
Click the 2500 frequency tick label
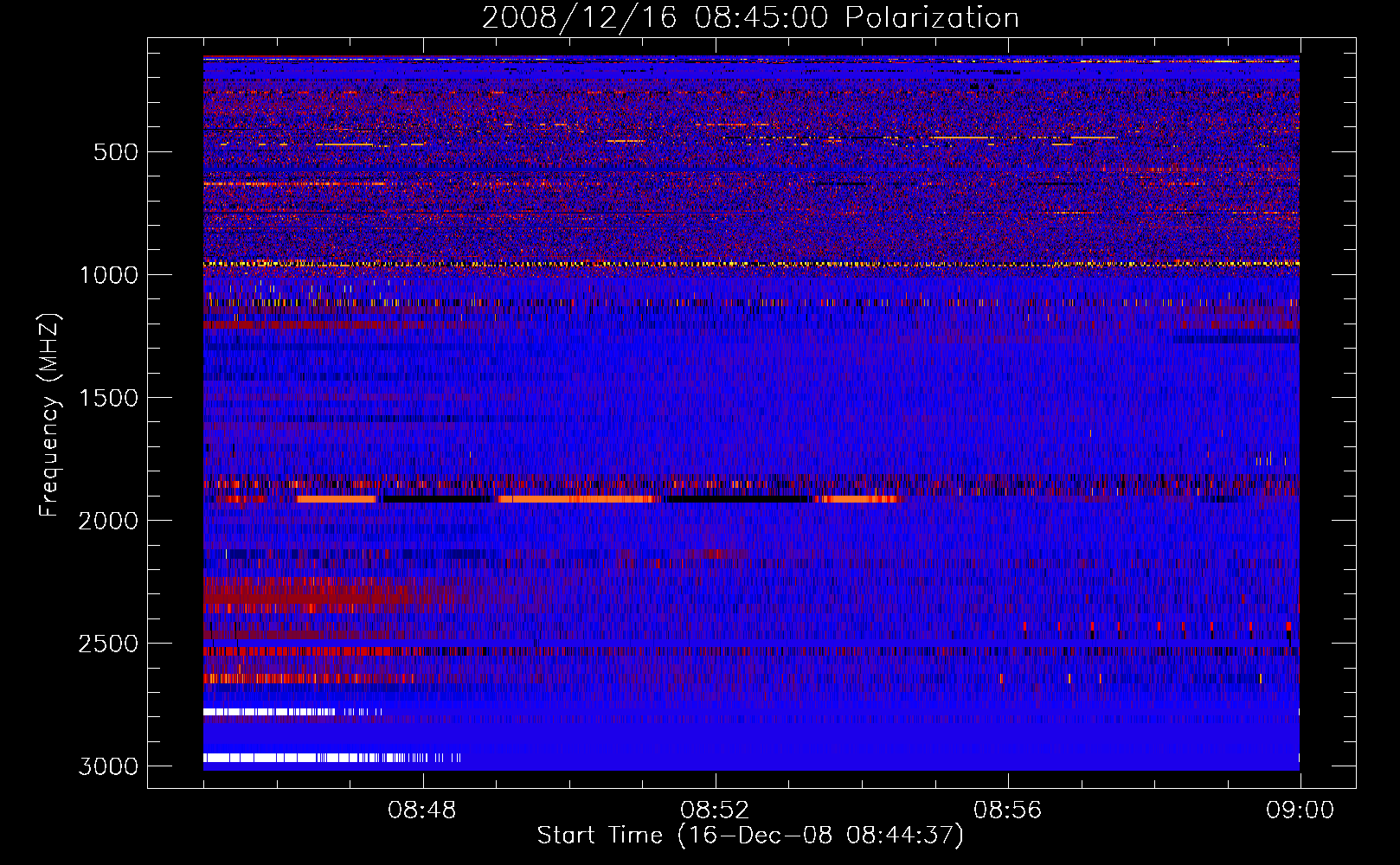point(109,644)
